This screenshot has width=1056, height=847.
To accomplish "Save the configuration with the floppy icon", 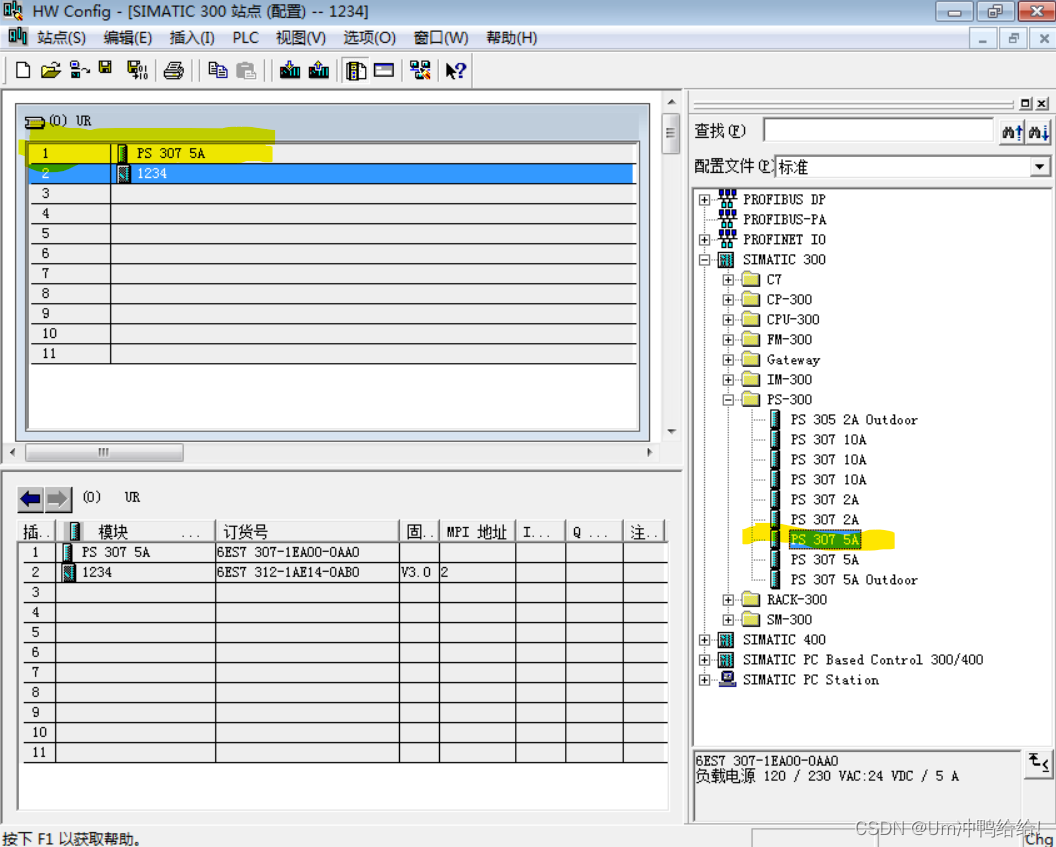I will click(106, 68).
